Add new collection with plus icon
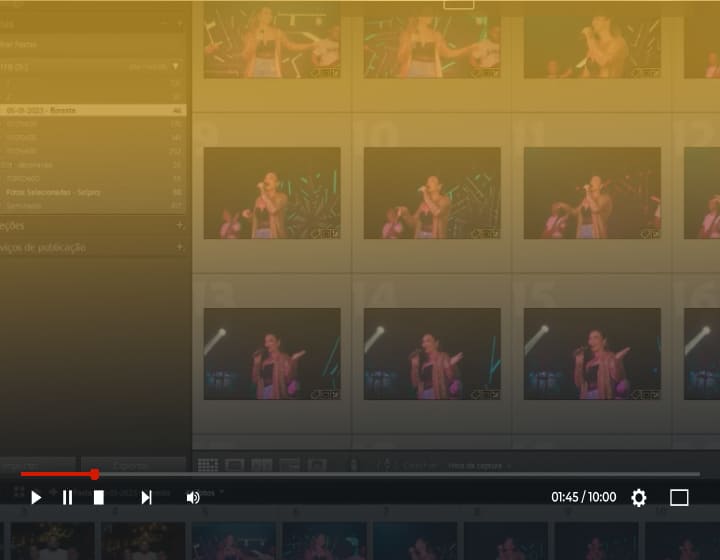The image size is (720, 560). click(x=180, y=226)
